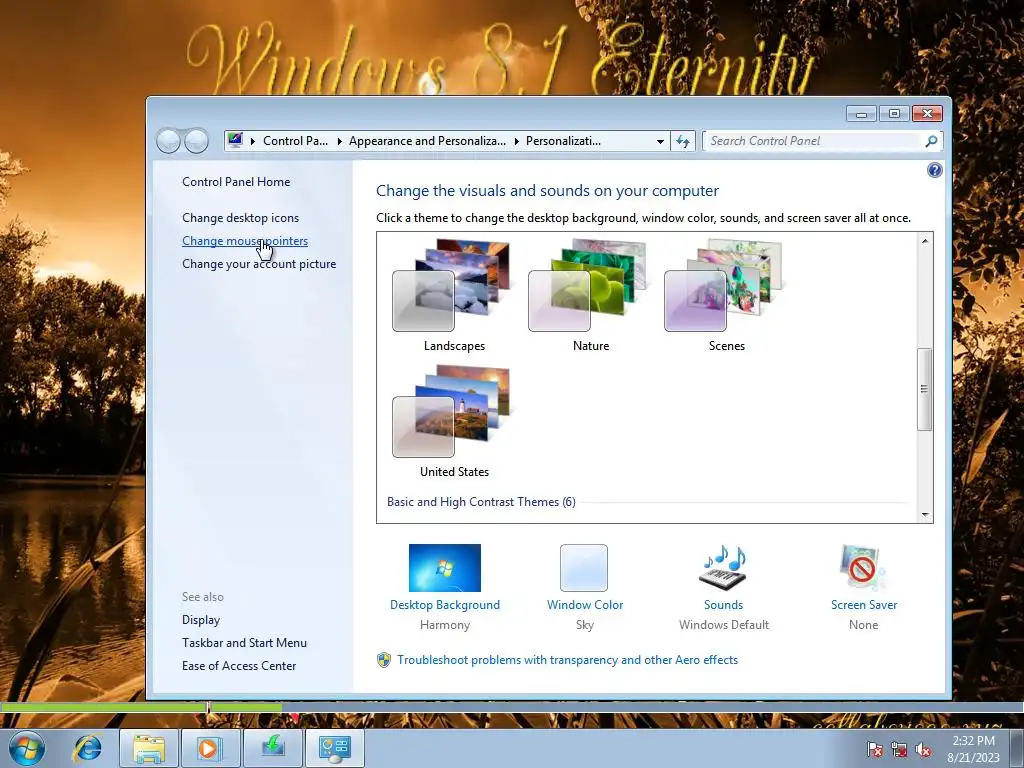Maximize the Personalization window
1024x768 pixels.
click(894, 114)
